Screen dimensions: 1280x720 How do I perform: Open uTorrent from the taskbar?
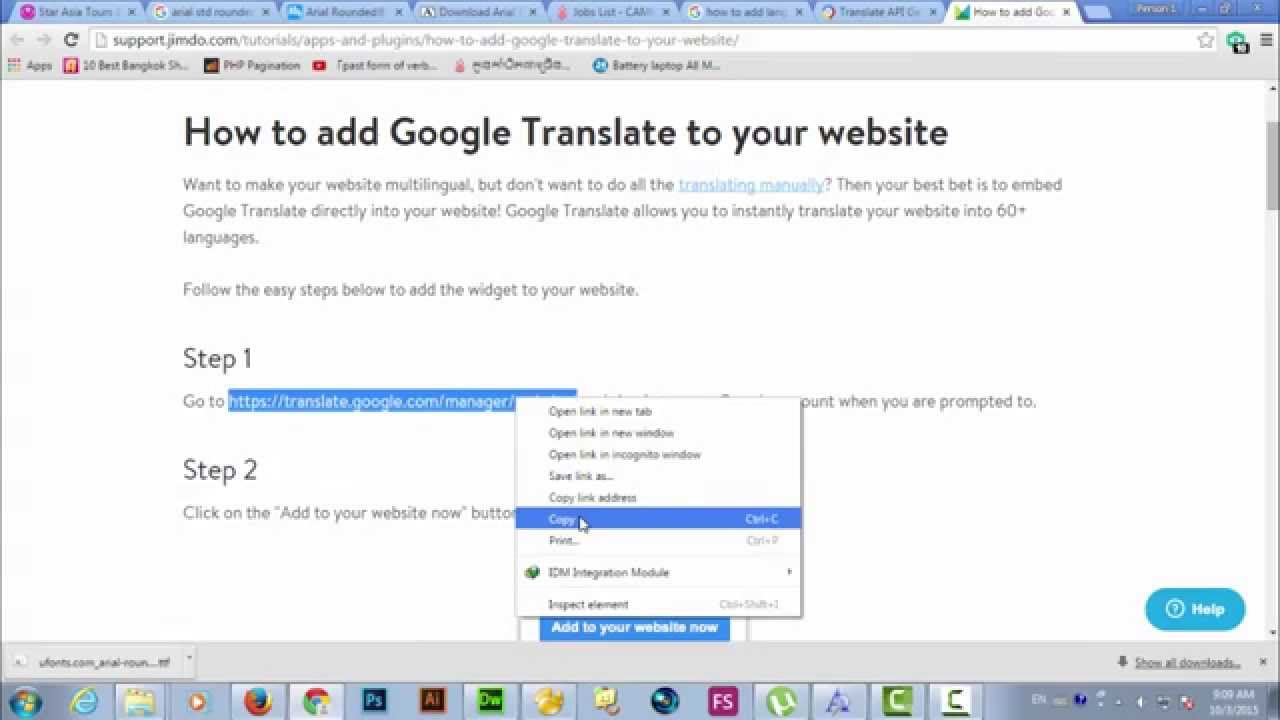[x=781, y=700]
